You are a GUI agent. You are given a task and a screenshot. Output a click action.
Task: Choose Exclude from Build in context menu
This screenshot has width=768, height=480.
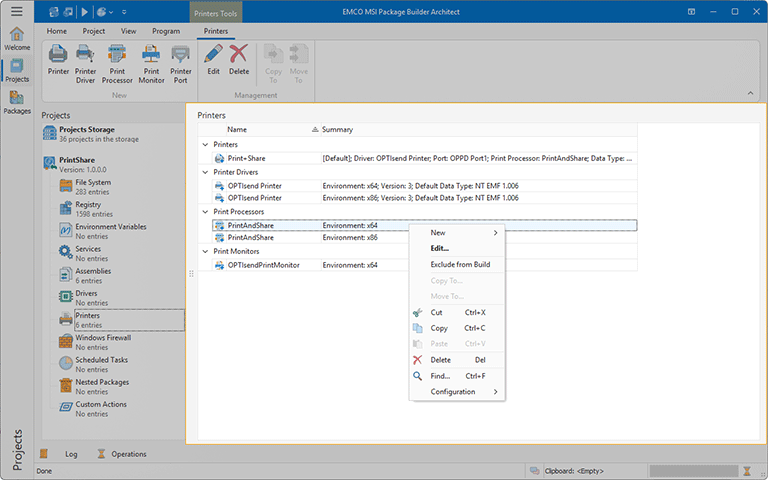[x=460, y=265]
